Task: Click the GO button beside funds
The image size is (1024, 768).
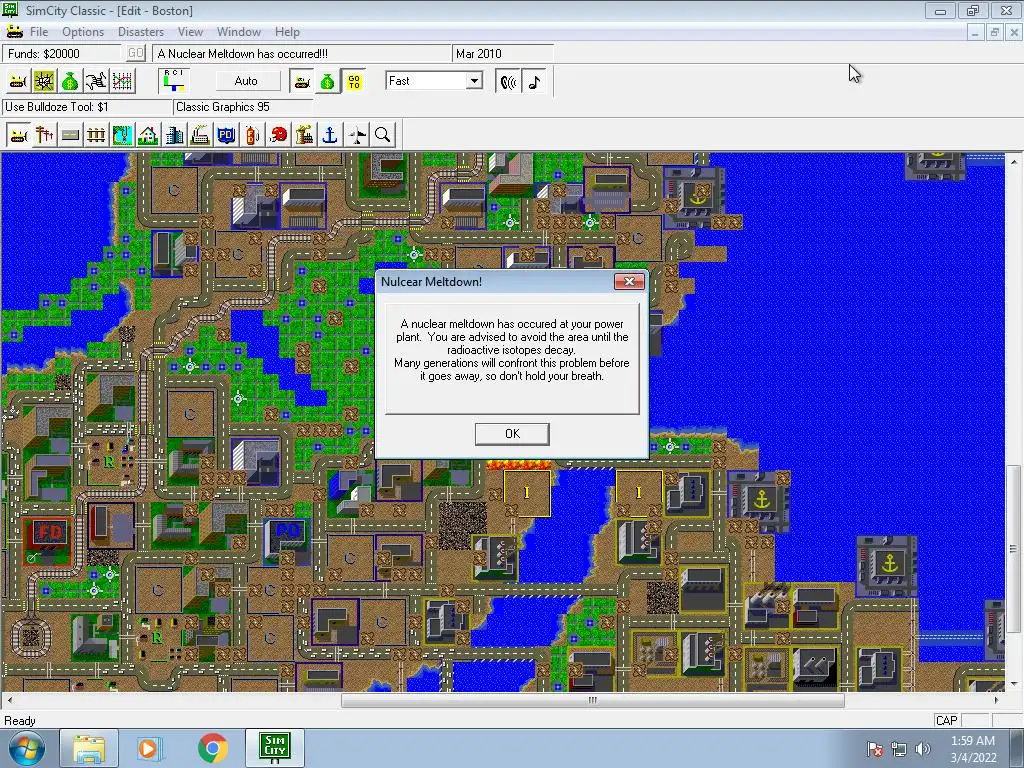Action: pyautogui.click(x=135, y=54)
